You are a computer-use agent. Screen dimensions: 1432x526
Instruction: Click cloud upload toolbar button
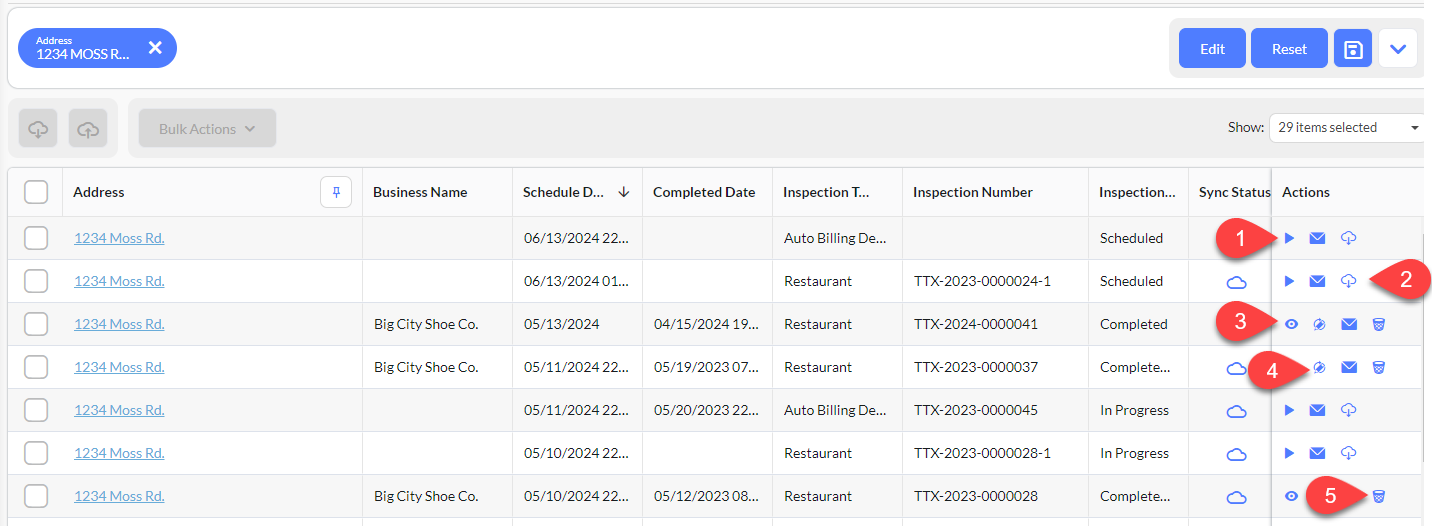pyautogui.click(x=88, y=129)
